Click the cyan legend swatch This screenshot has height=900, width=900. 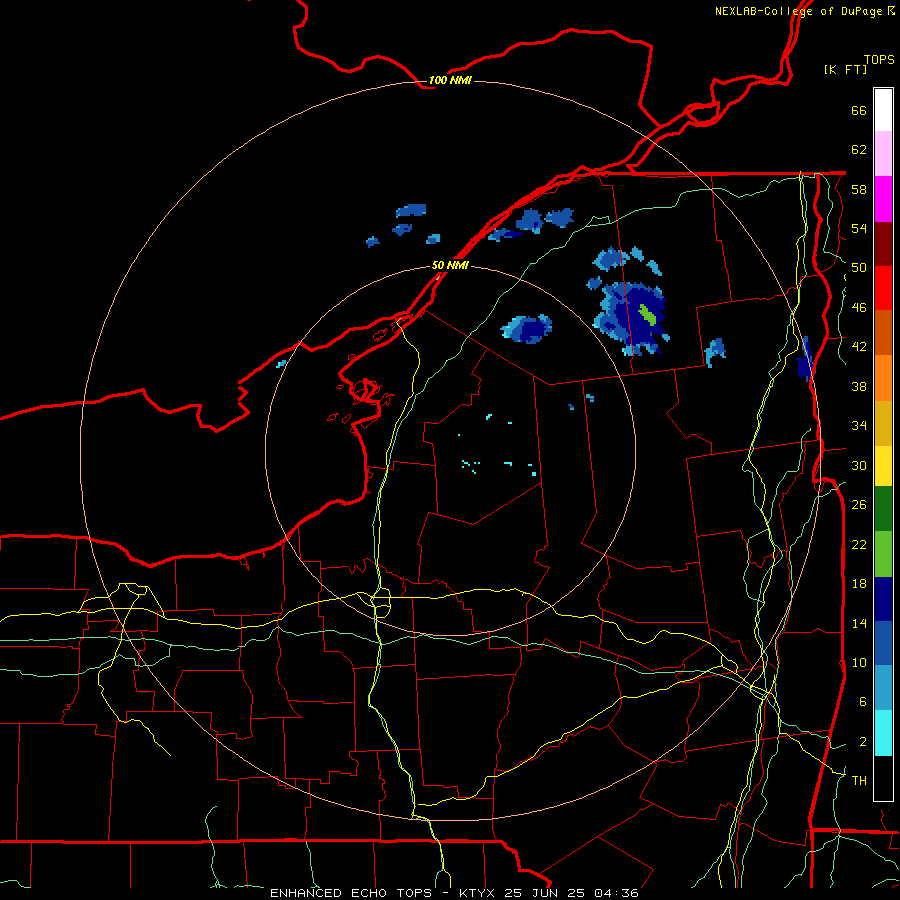(x=883, y=733)
